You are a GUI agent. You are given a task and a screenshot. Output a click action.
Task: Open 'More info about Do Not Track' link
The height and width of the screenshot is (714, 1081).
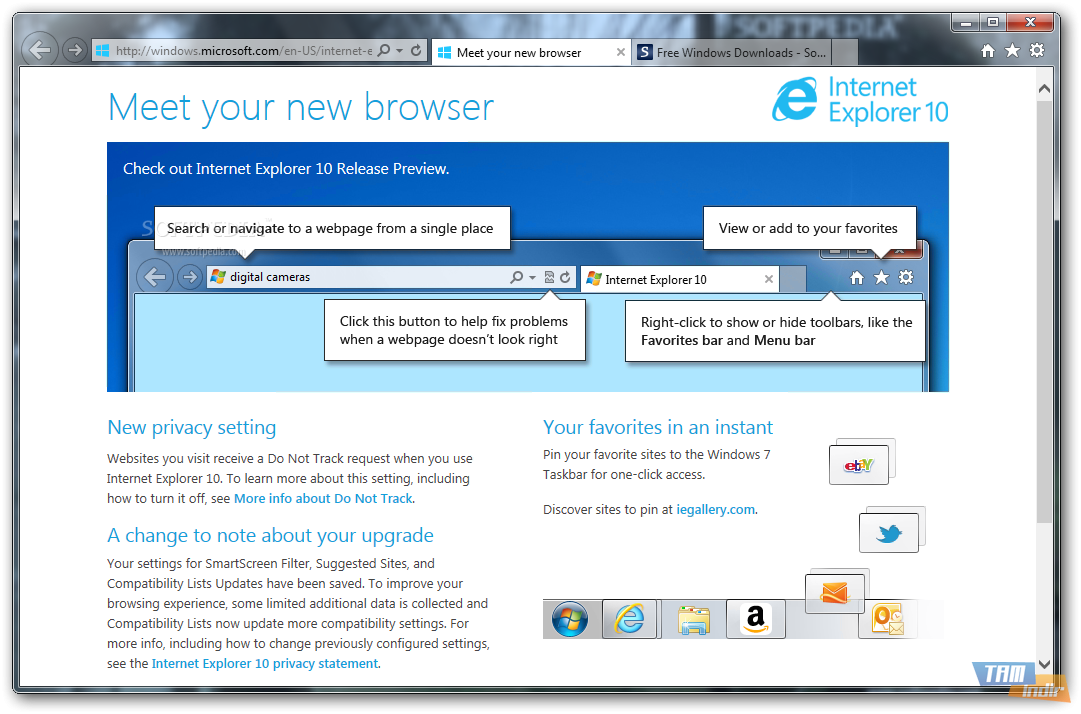point(323,498)
